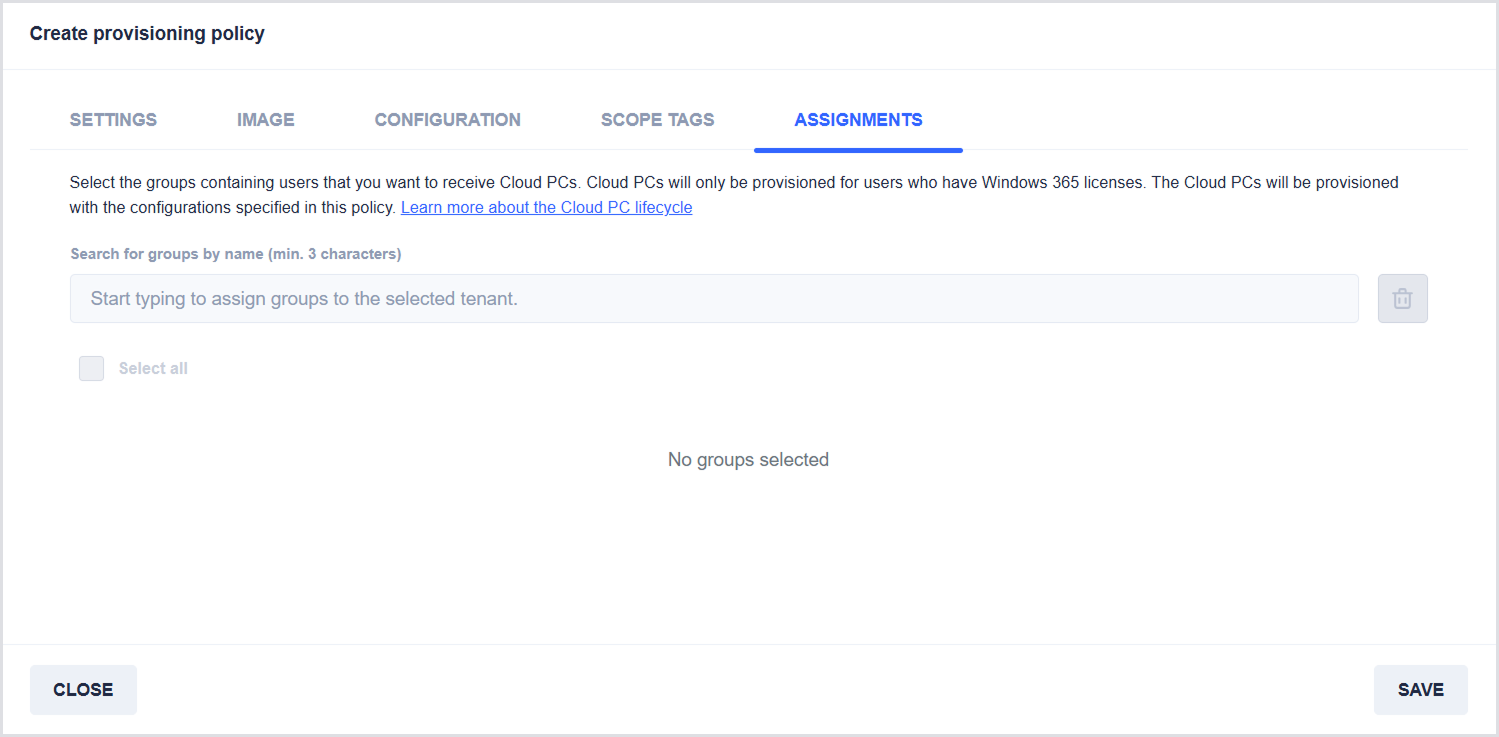Switch to the Settings tab
This screenshot has height=737, width=1499.
pyautogui.click(x=113, y=120)
